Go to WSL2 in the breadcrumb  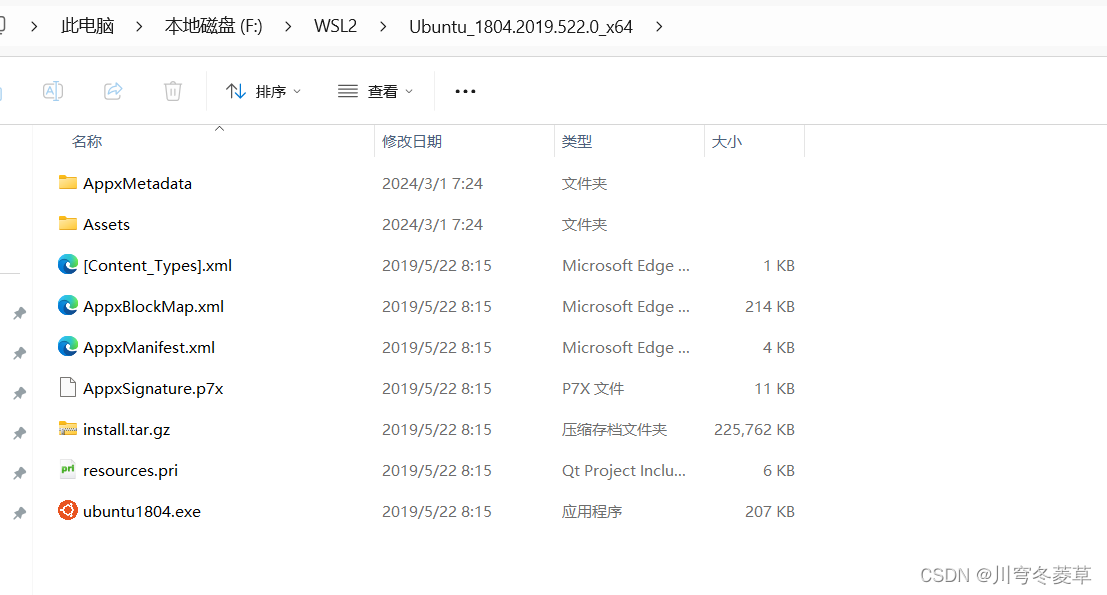coord(335,26)
